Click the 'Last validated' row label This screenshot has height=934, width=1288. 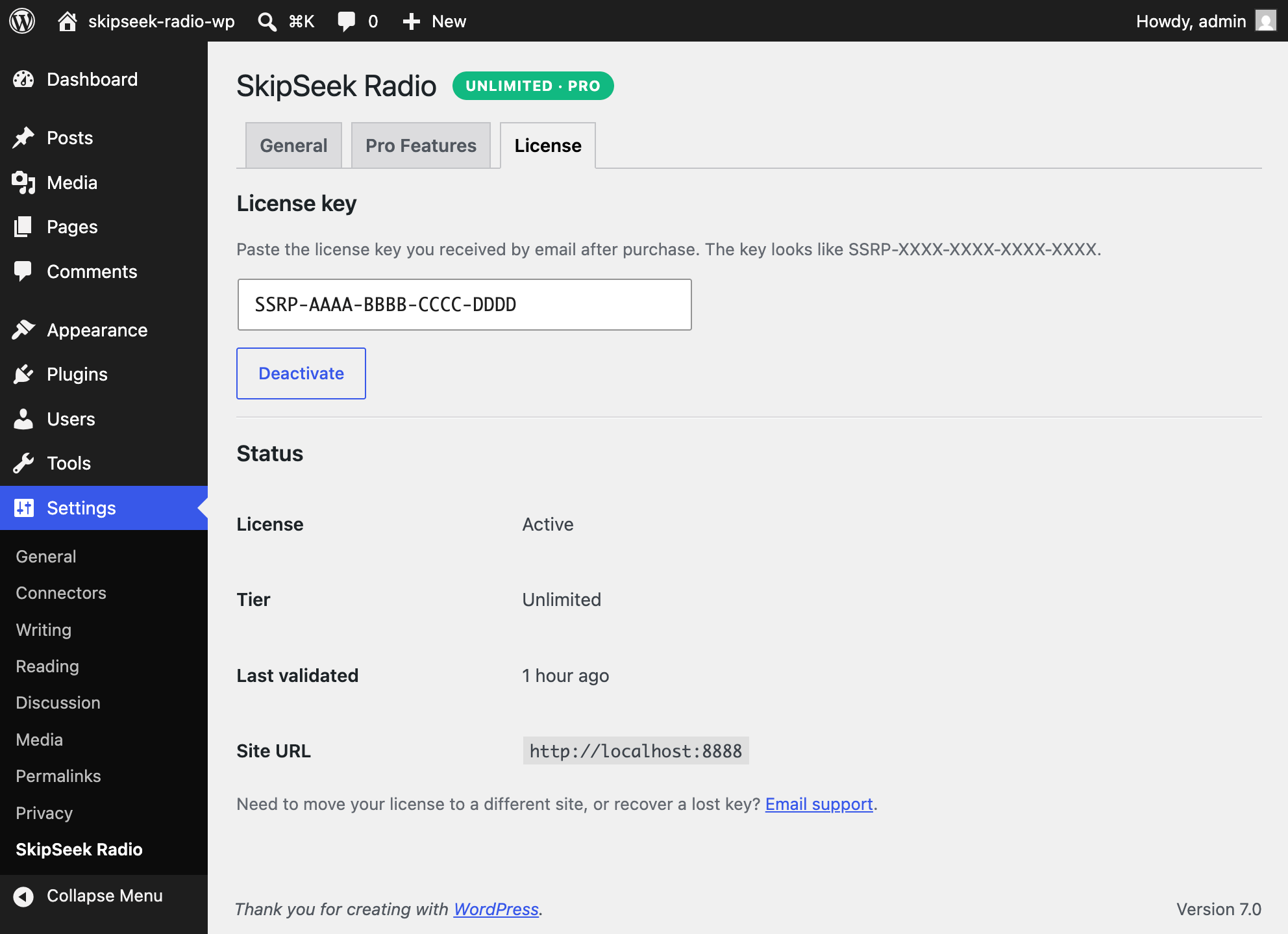click(297, 675)
